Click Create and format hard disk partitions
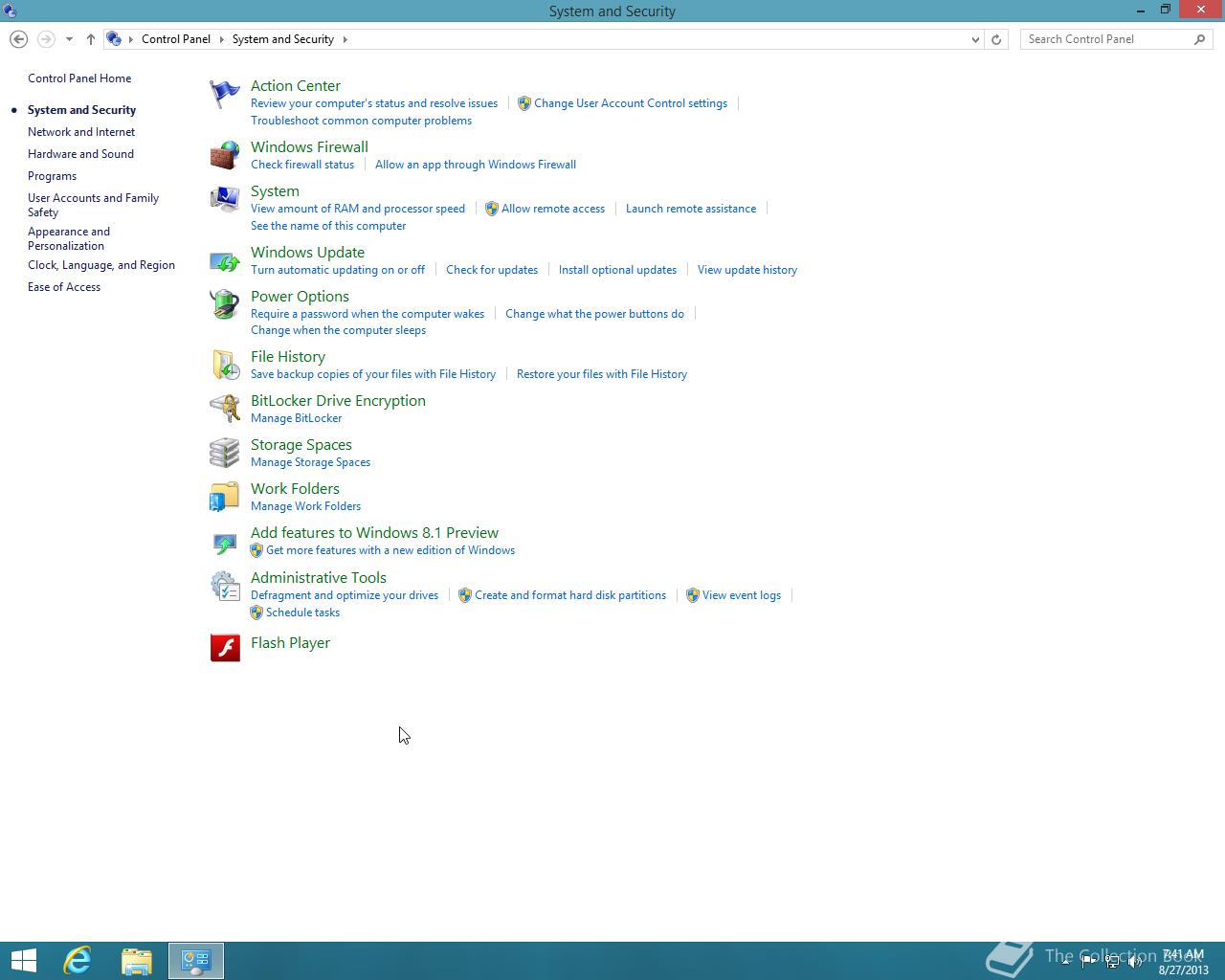The width and height of the screenshot is (1225, 980). [570, 595]
